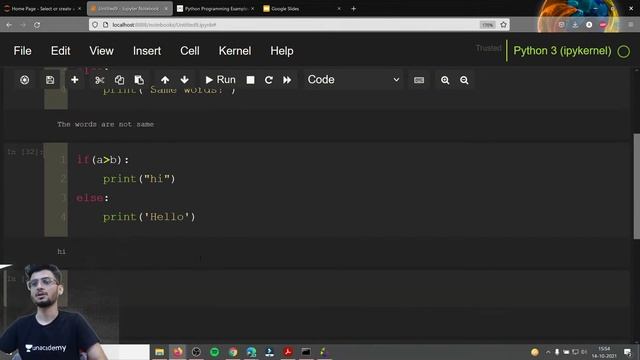Image resolution: width=640 pixels, height=360 pixels.
Task: Open the cell type Code dropdown
Action: 353,80
